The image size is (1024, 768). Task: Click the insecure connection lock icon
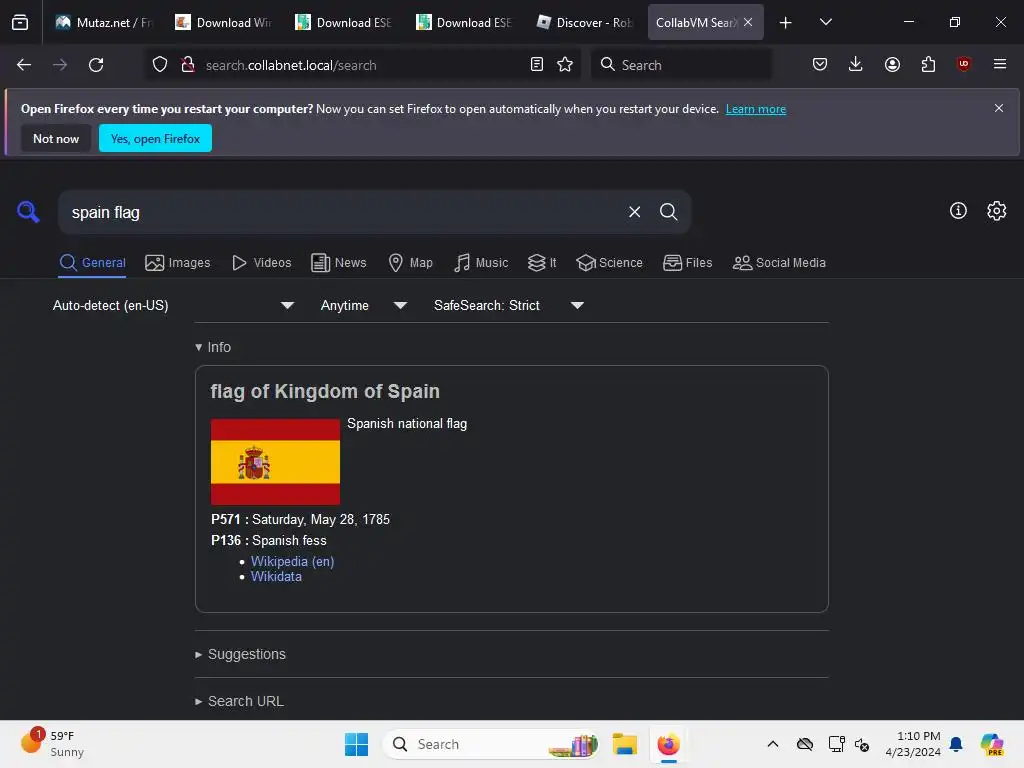pyautogui.click(x=188, y=65)
